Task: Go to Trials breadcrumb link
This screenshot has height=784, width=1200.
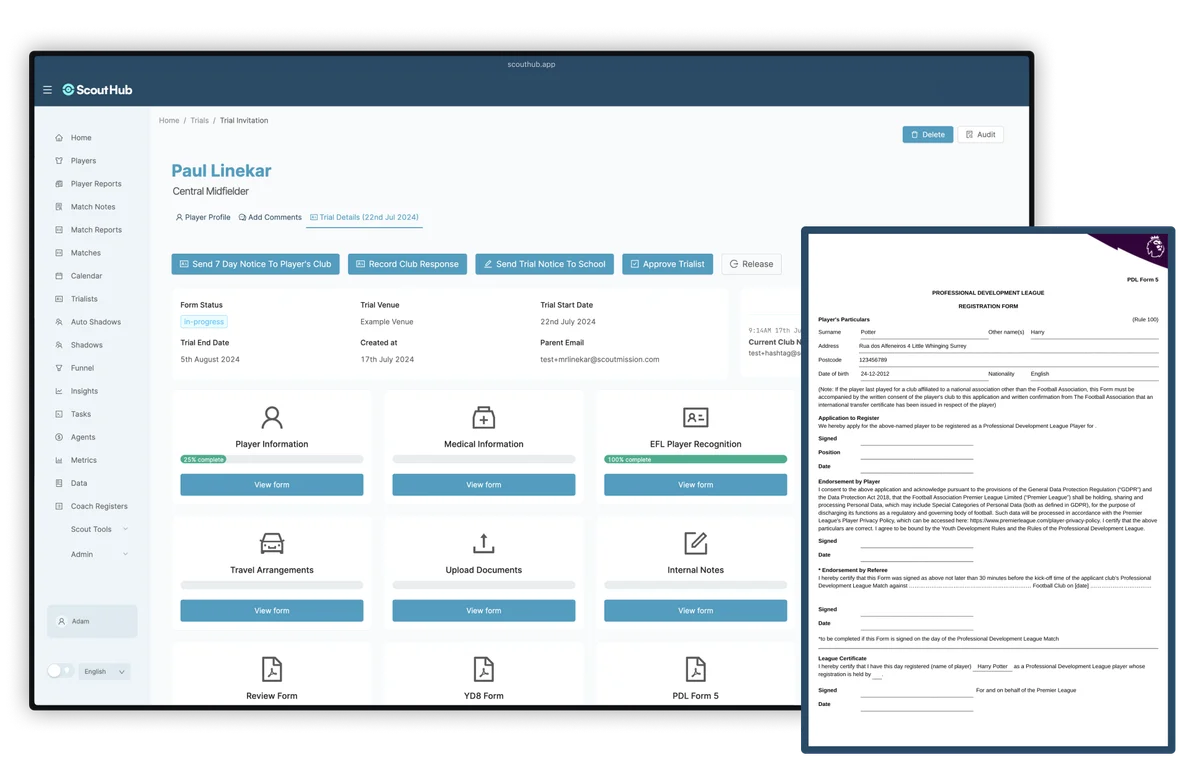Action: click(x=200, y=120)
